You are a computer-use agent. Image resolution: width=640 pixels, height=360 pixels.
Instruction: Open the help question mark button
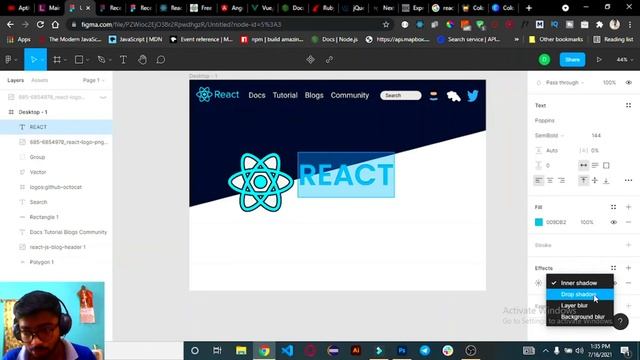click(620, 321)
